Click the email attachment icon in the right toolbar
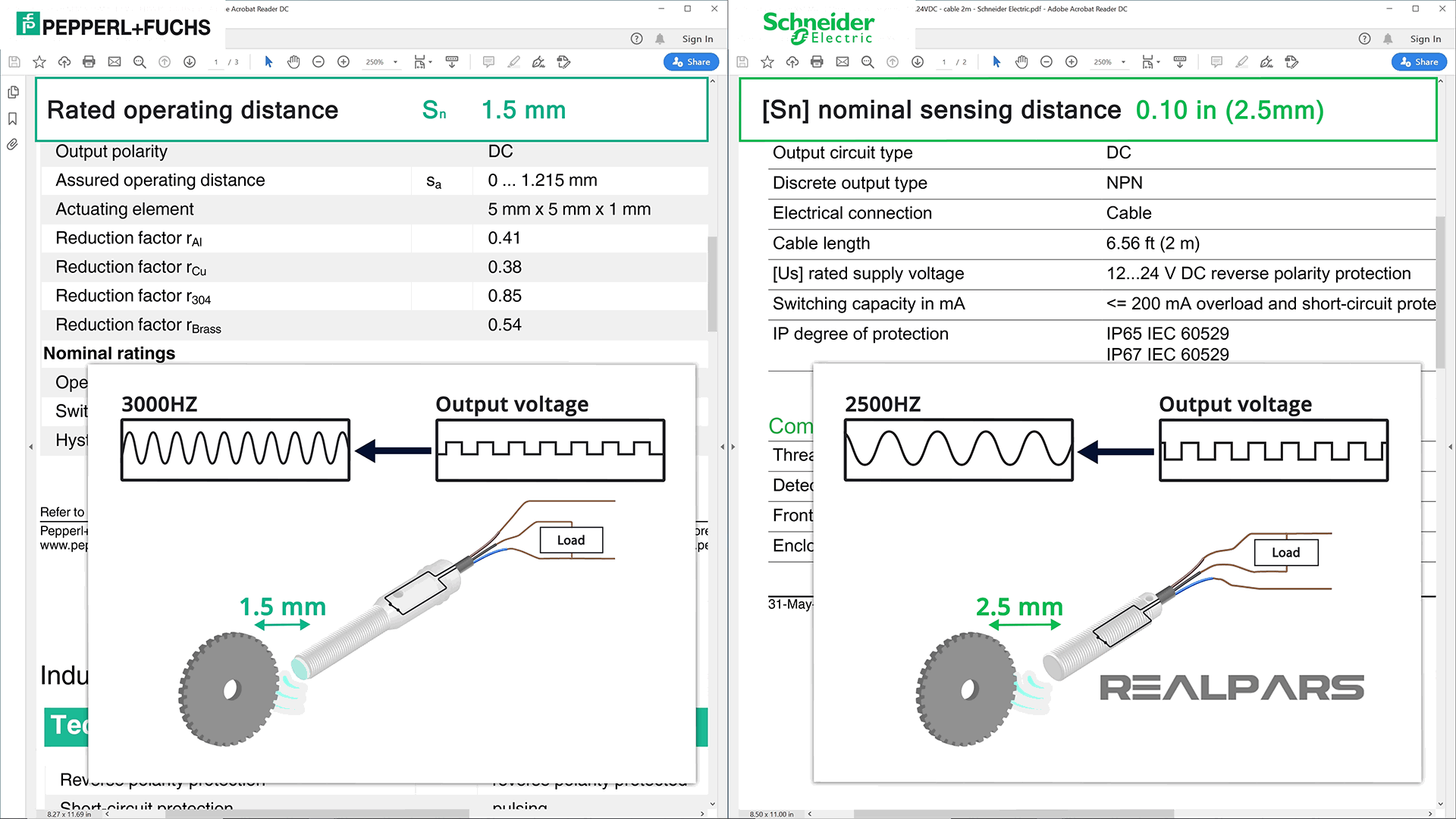 pyautogui.click(x=842, y=62)
